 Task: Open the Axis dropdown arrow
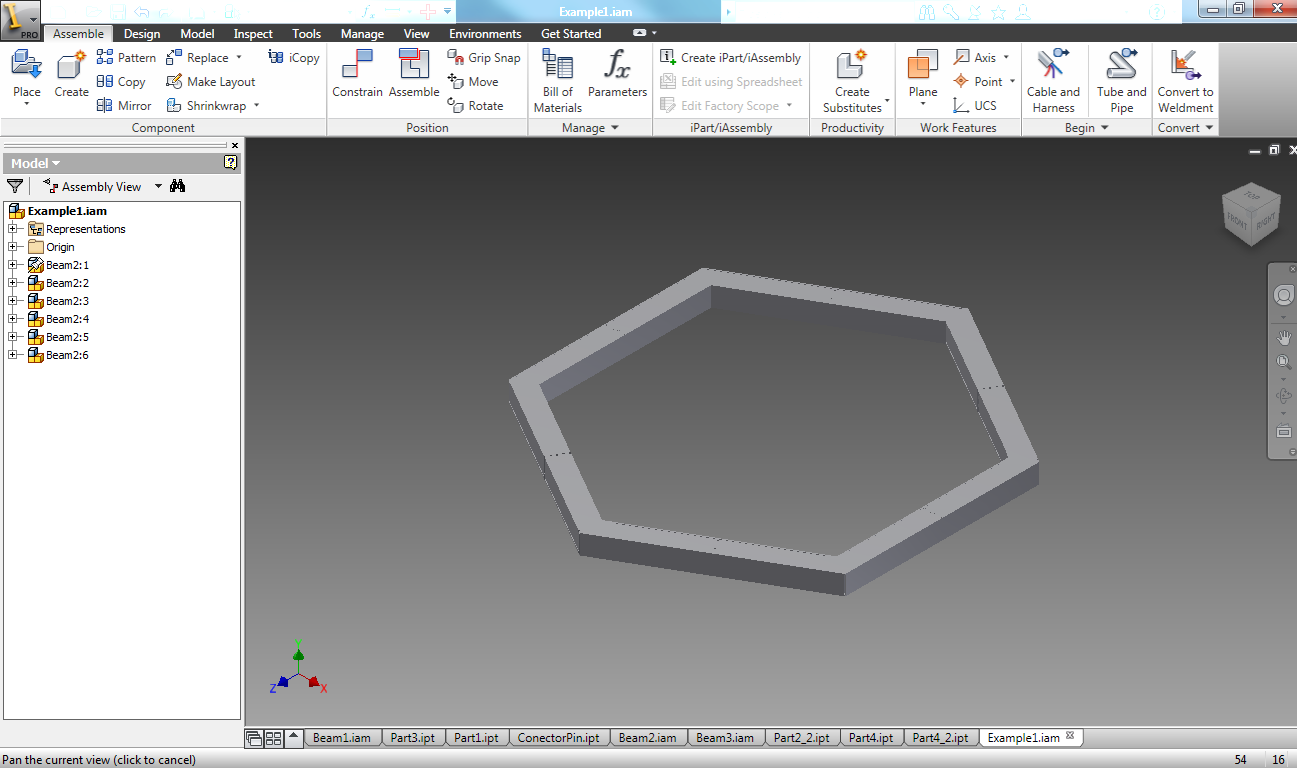(1006, 58)
